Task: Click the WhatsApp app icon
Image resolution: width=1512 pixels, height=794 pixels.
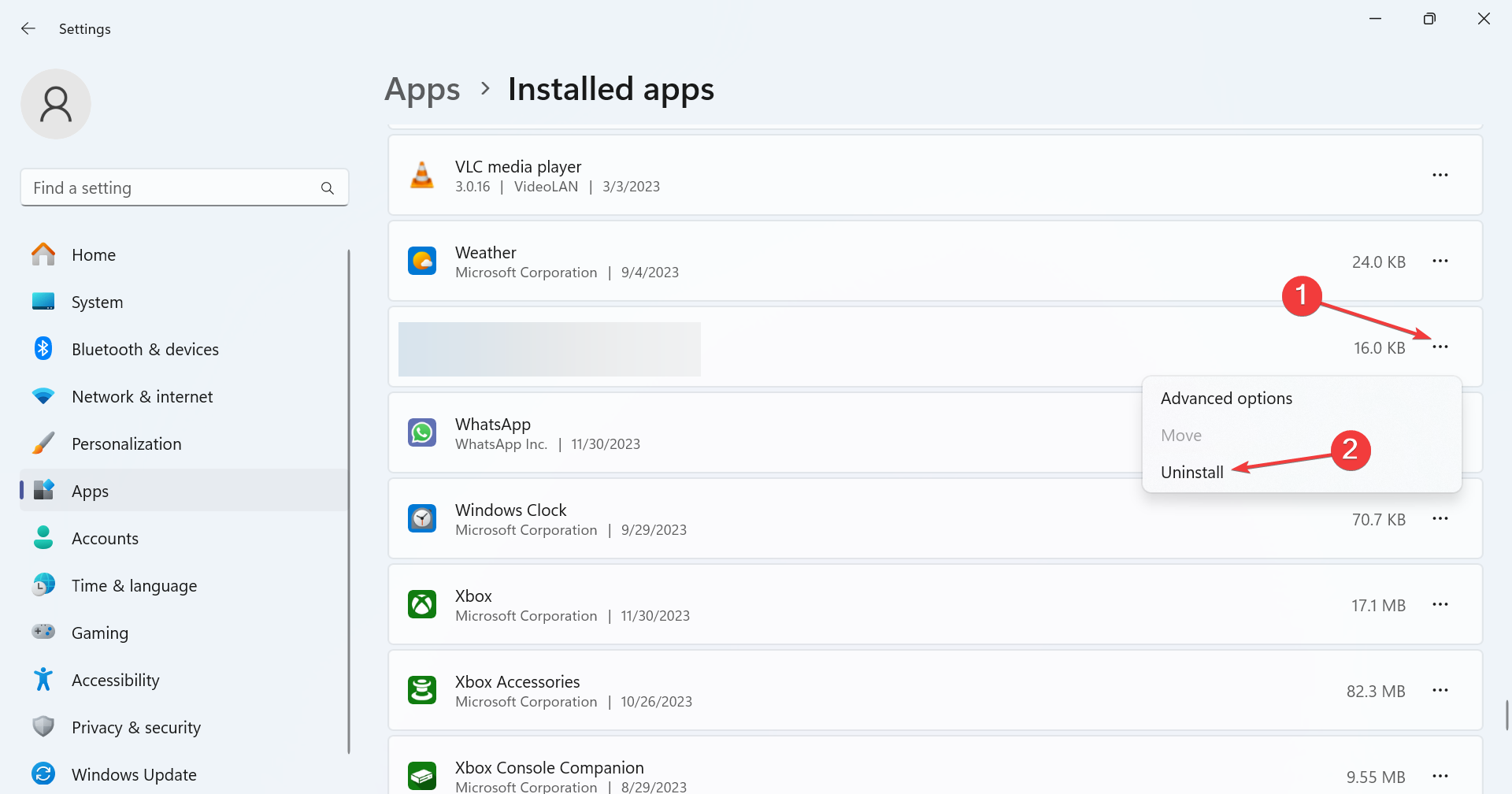Action: point(422,432)
